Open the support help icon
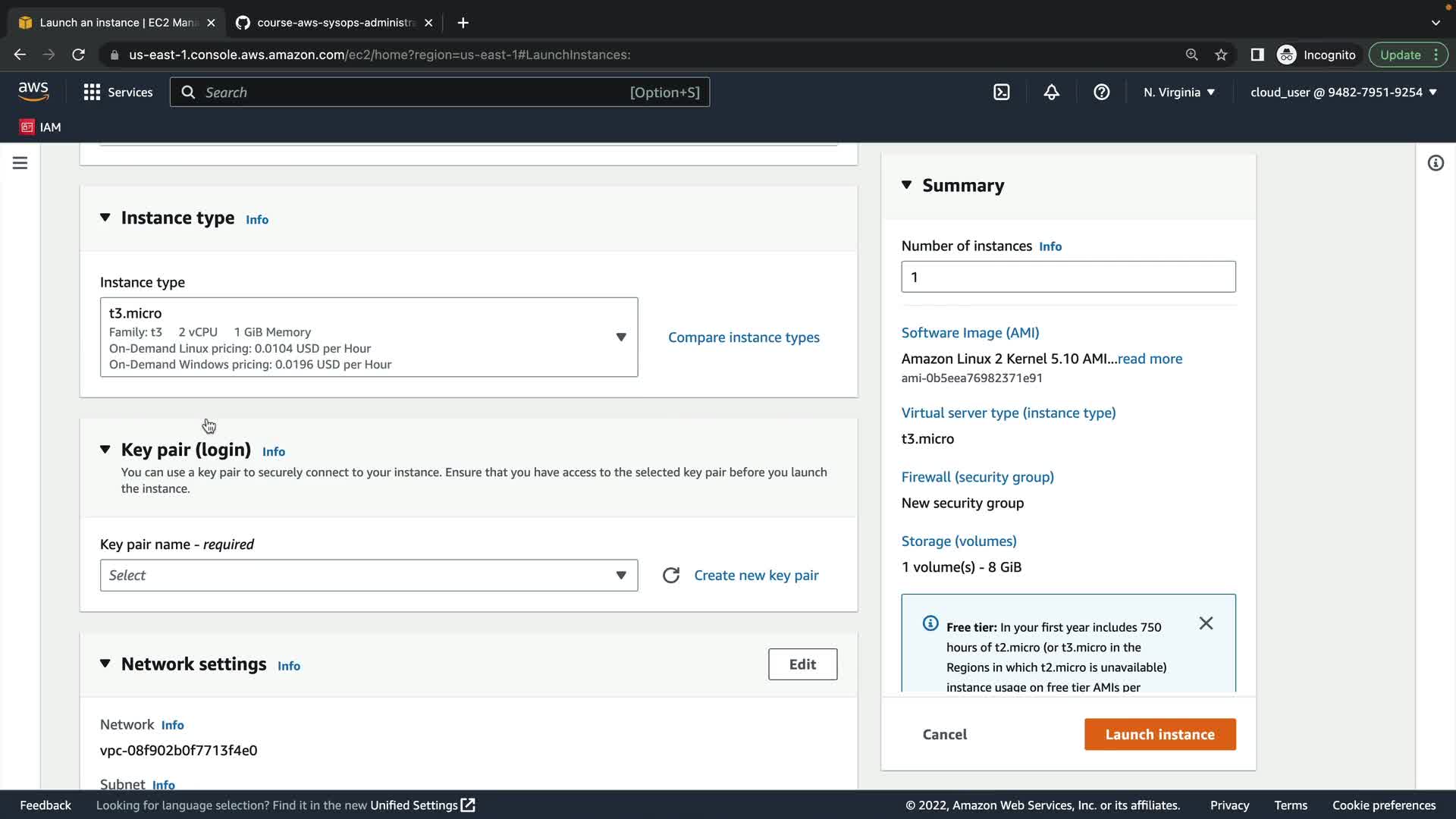This screenshot has height=819, width=1456. pos(1101,93)
